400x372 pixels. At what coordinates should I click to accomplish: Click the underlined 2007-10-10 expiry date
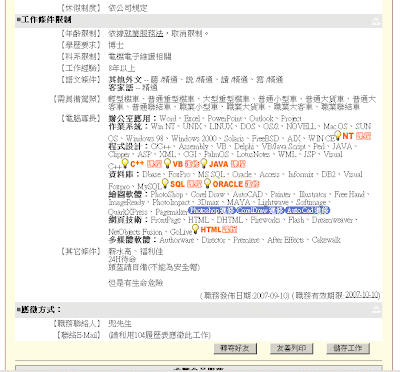[x=362, y=295]
